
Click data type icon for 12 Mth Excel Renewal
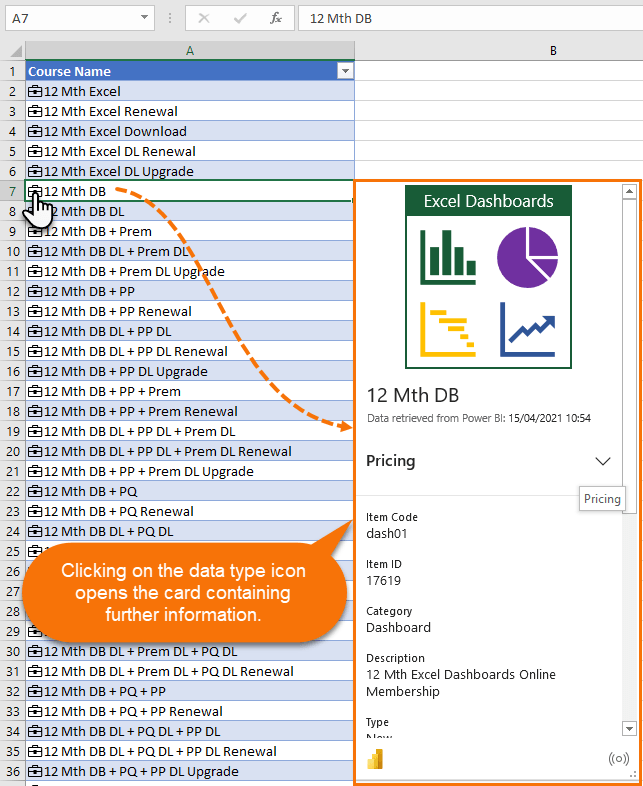(x=35, y=111)
